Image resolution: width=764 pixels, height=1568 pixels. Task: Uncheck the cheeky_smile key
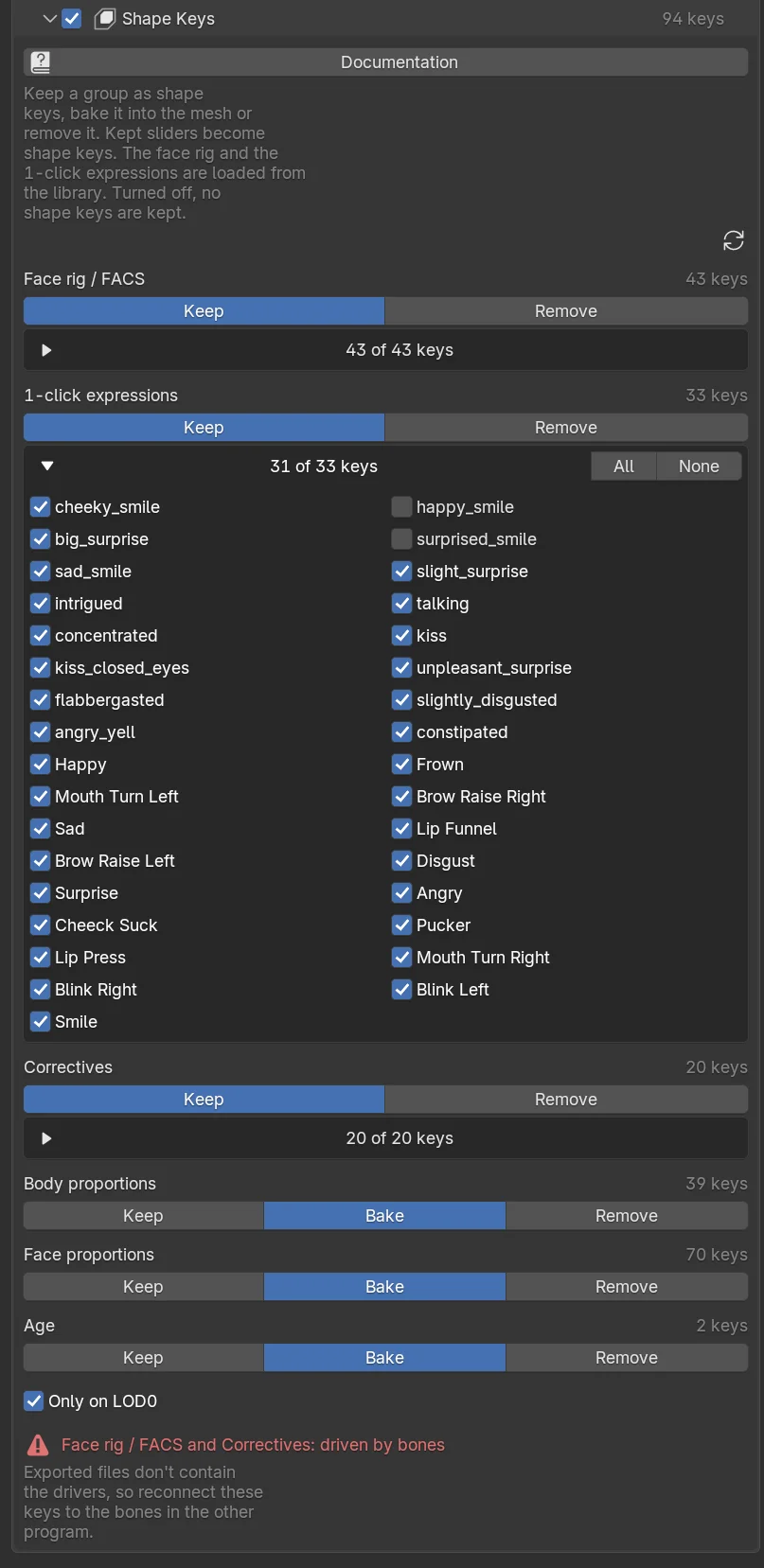pos(40,507)
